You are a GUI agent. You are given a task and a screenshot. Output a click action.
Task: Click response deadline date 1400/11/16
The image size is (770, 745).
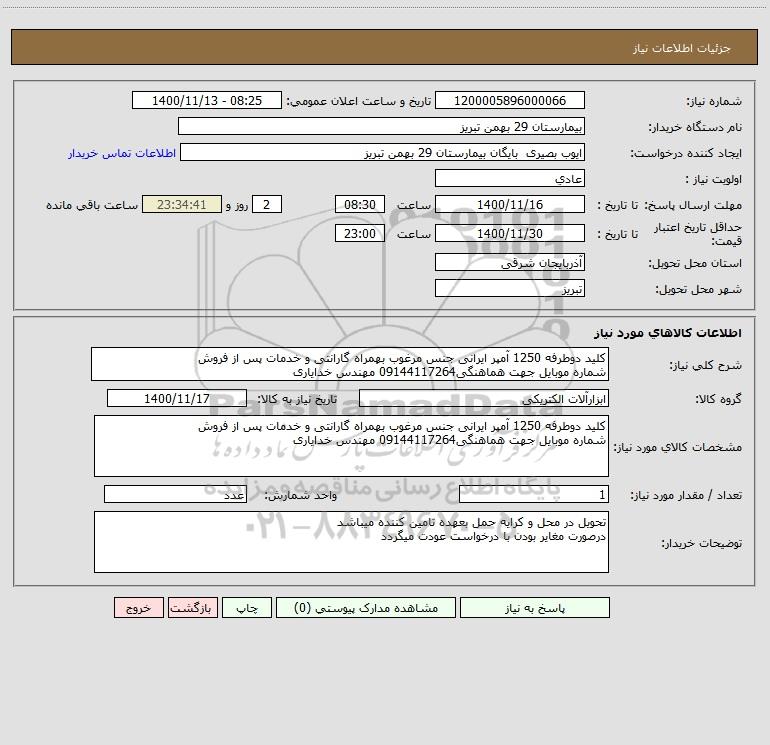(510, 204)
